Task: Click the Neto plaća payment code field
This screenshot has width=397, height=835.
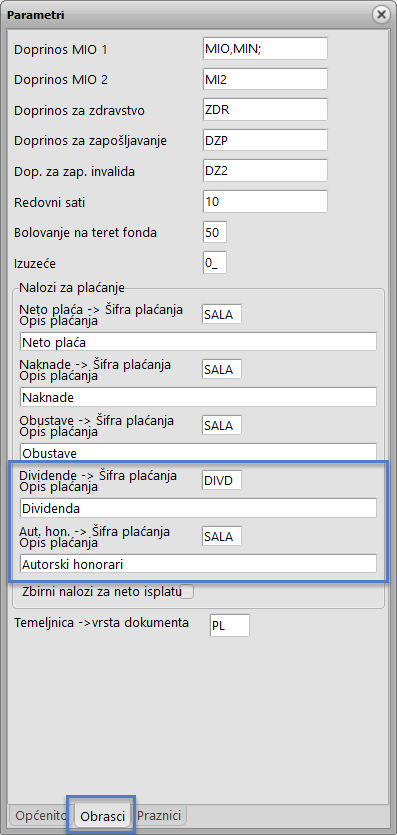Action: coord(221,314)
